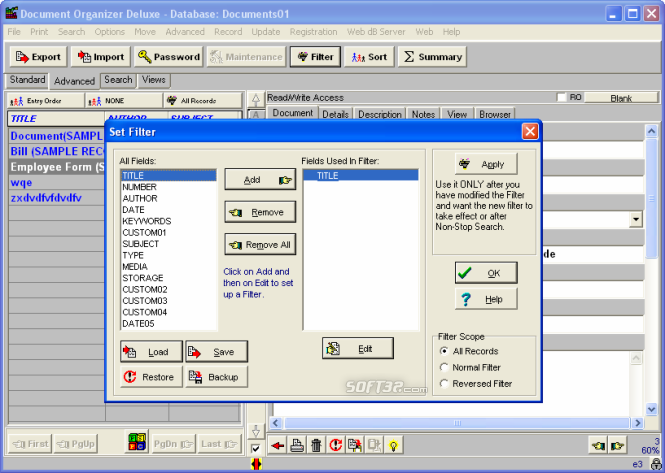
Task: Click the padlock icon in the status bar
Action: (656, 465)
